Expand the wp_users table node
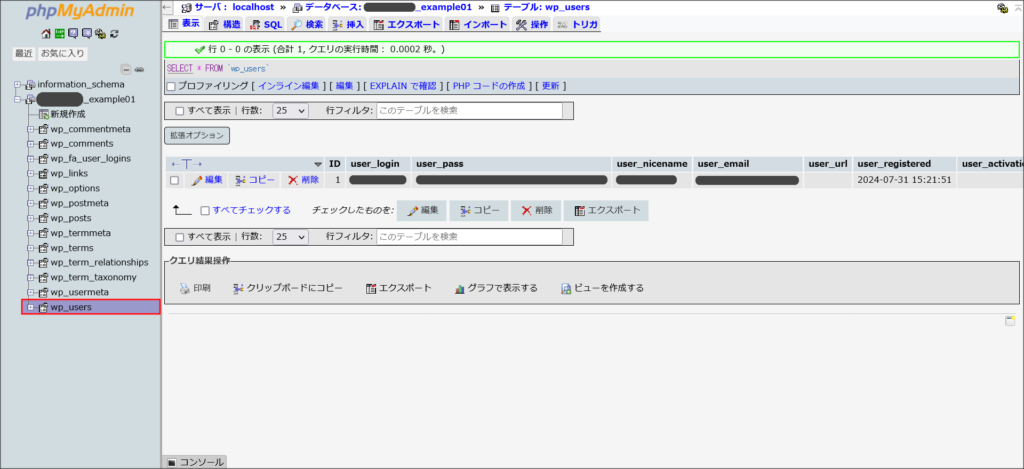This screenshot has width=1024, height=469. [30, 307]
